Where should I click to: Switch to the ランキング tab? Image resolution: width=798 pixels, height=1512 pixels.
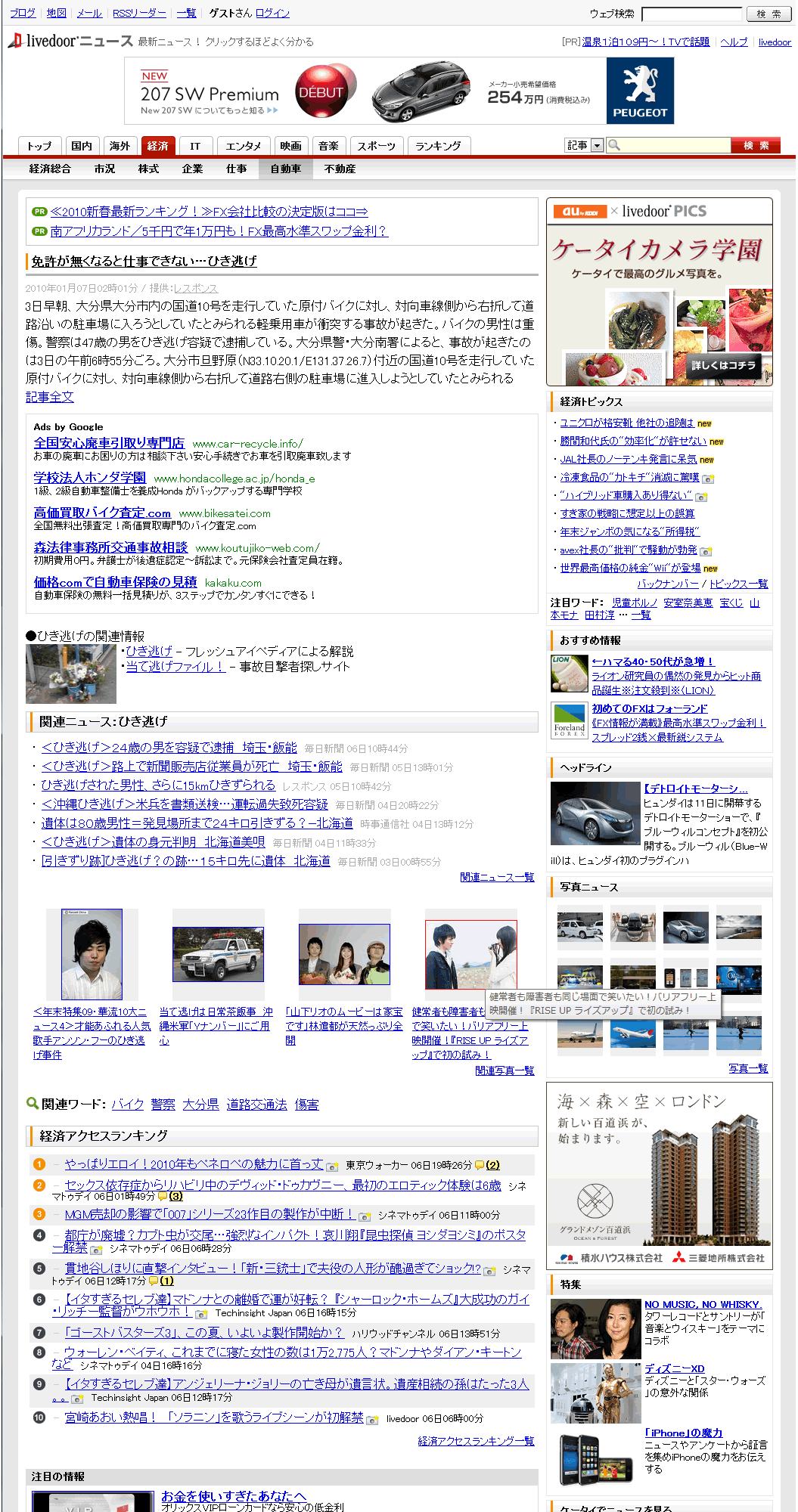(438, 146)
